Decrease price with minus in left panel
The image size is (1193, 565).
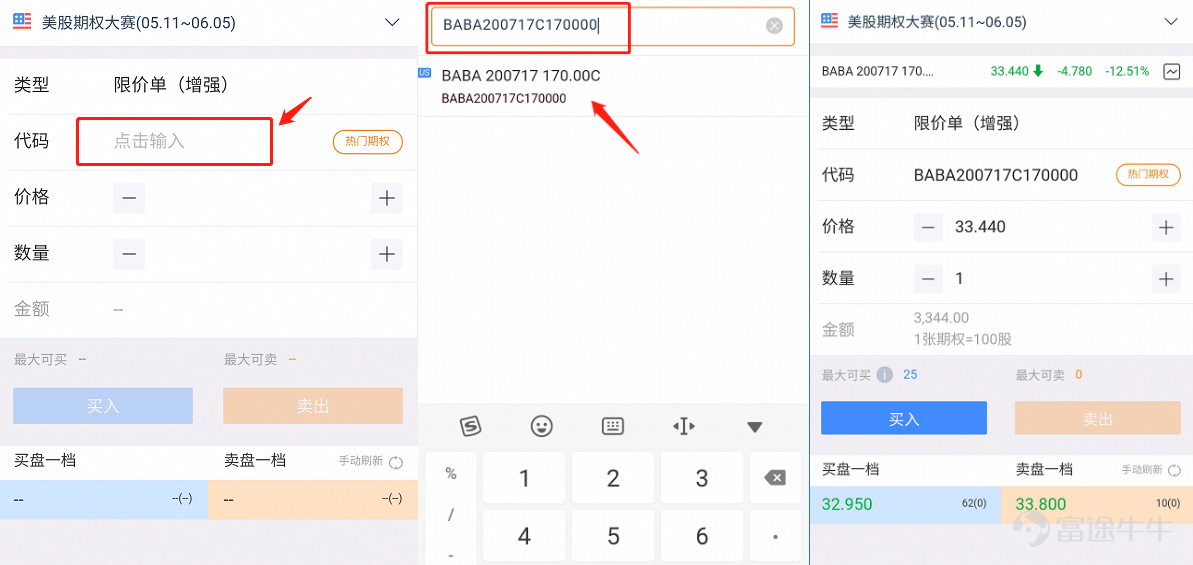pos(129,198)
